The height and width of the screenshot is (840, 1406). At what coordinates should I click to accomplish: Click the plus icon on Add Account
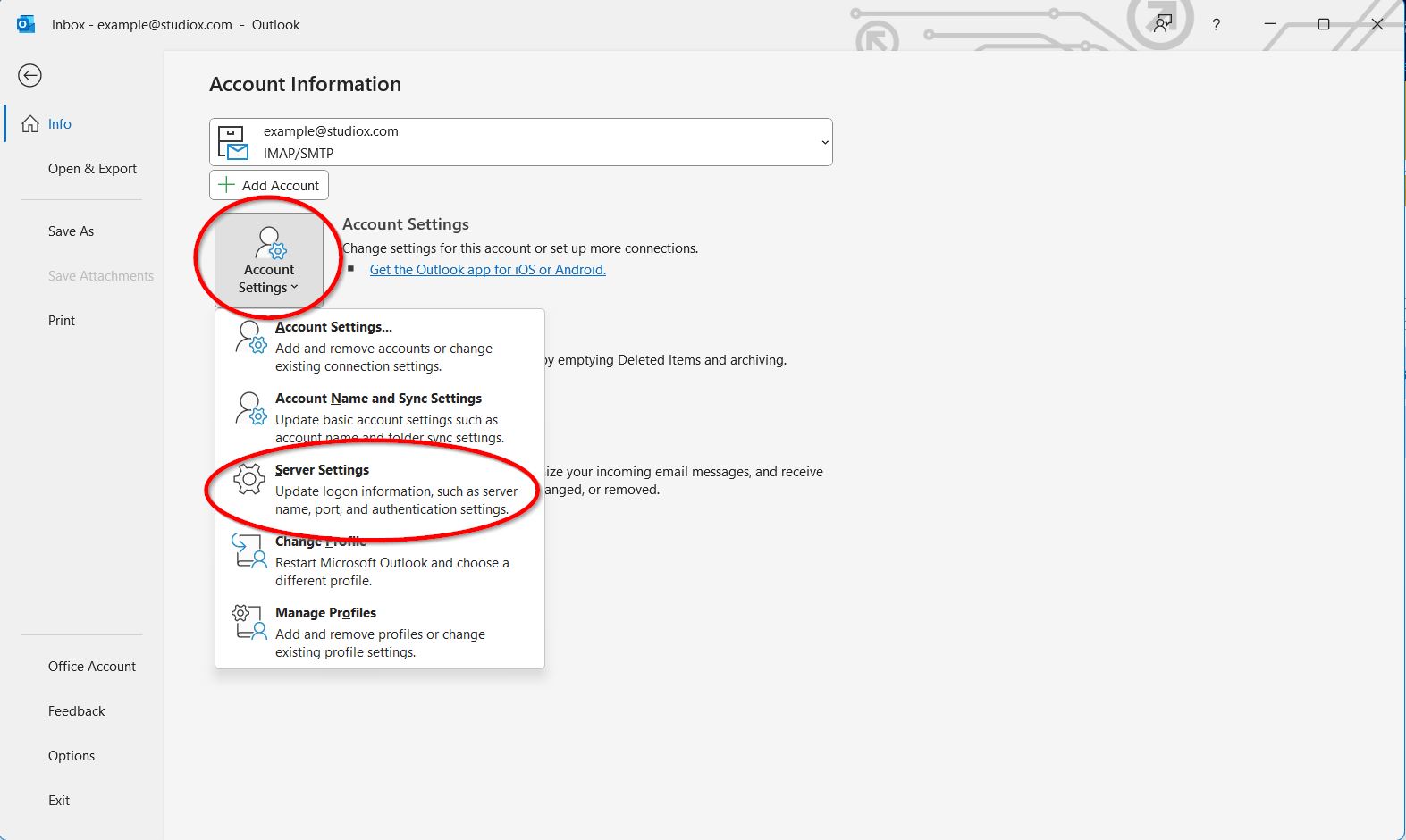pos(227,185)
